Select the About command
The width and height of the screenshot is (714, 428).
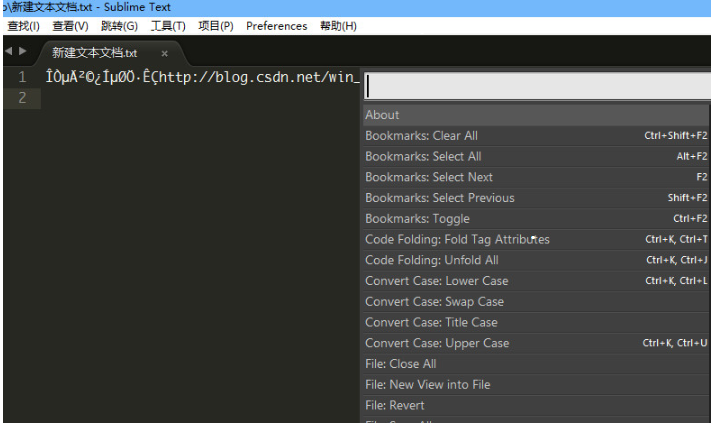click(536, 115)
